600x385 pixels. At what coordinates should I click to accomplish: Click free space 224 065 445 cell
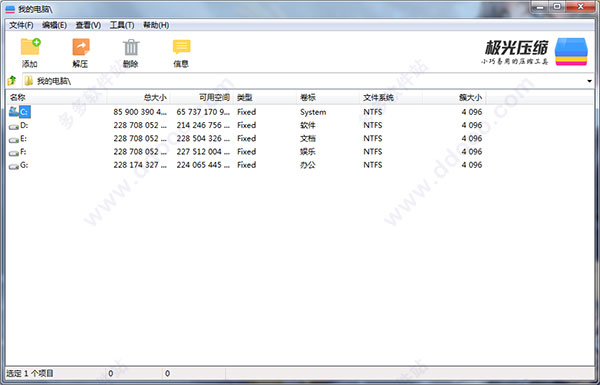click(x=203, y=165)
